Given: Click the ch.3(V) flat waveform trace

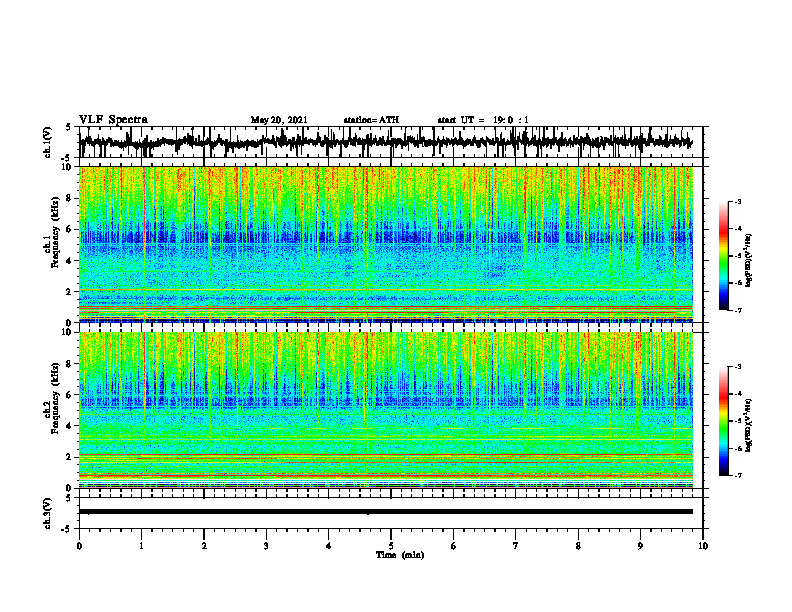Looking at the screenshot, I should [386, 512].
